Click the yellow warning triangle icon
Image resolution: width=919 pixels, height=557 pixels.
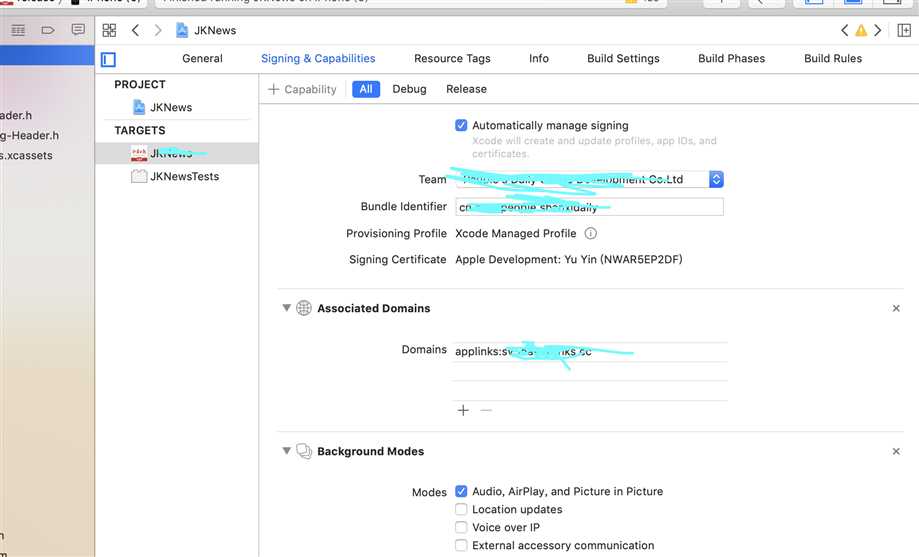(x=861, y=30)
